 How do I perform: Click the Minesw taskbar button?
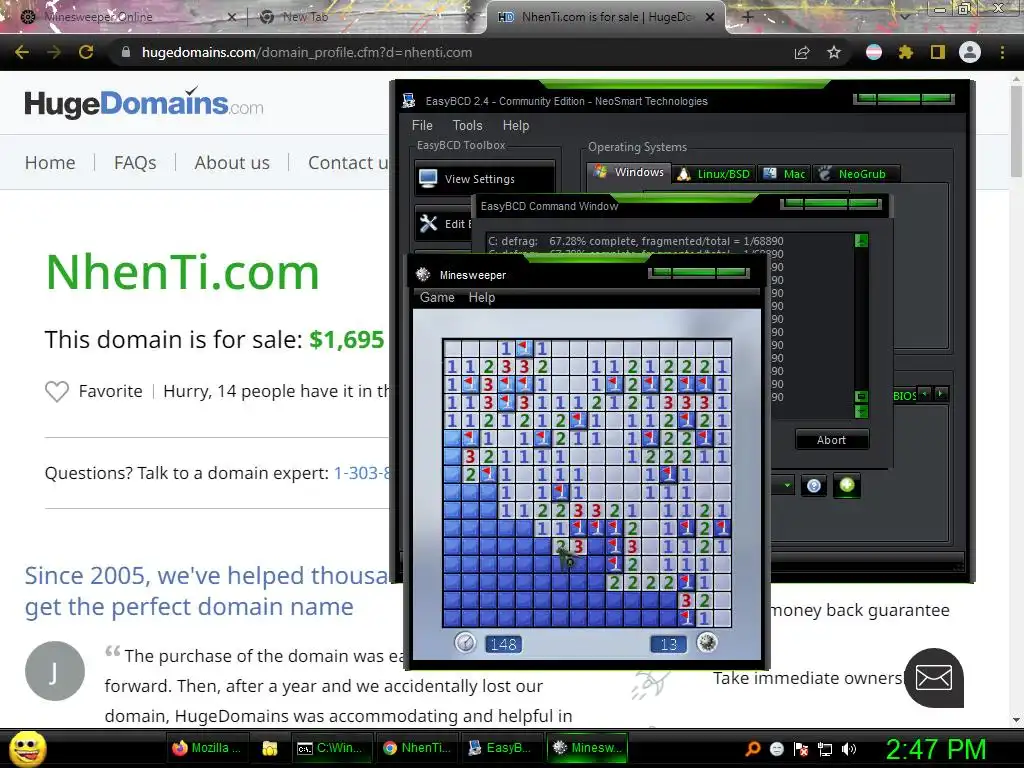click(x=586, y=748)
